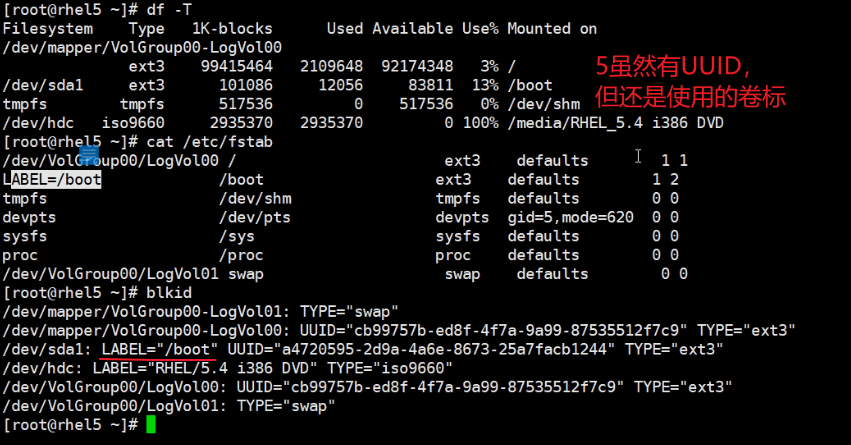Click the red Chinese annotation about UUID
Viewport: 851px width, 445px height.
(x=690, y=82)
